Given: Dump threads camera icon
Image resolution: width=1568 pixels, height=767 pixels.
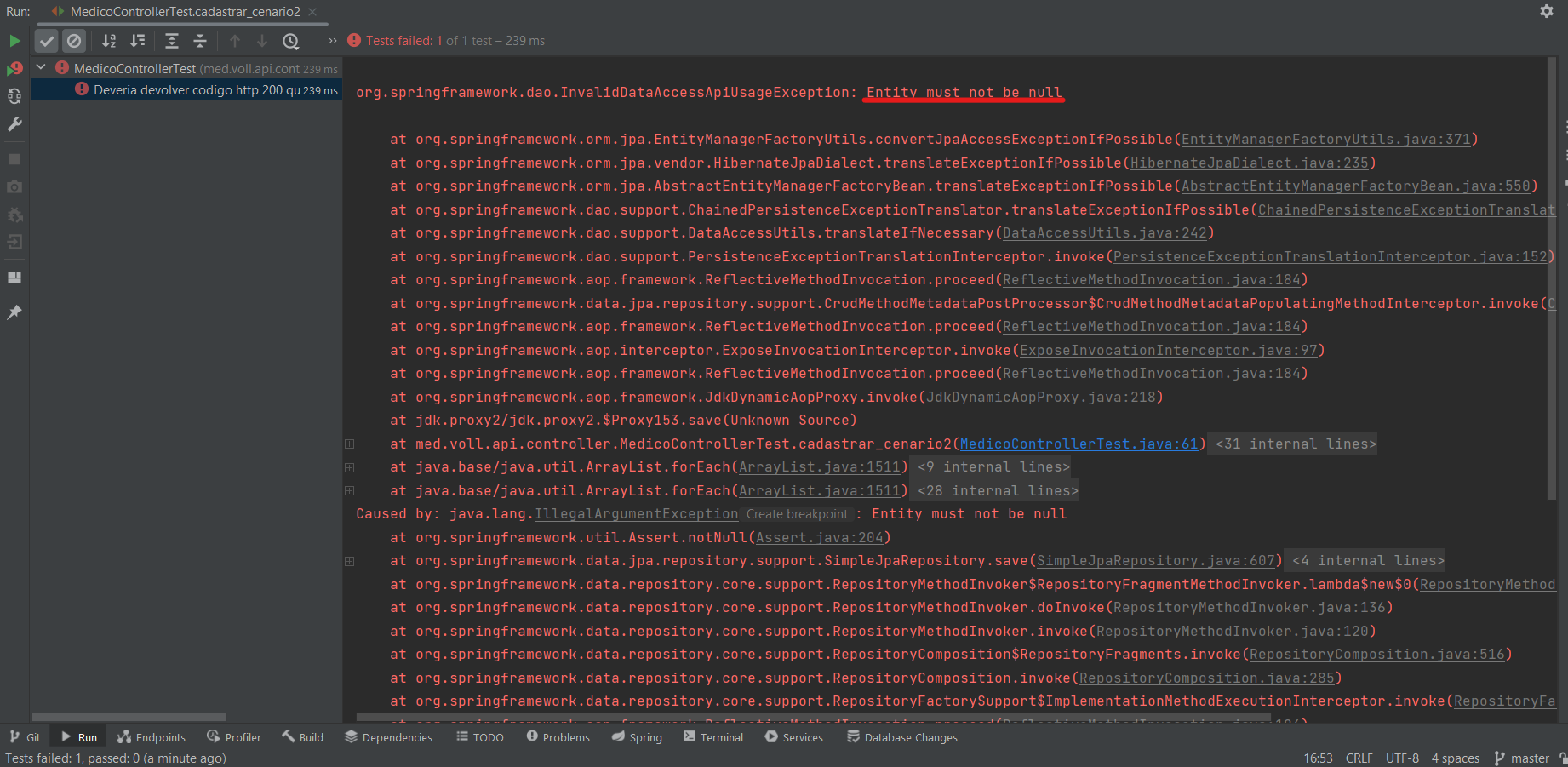Looking at the screenshot, I should (14, 186).
